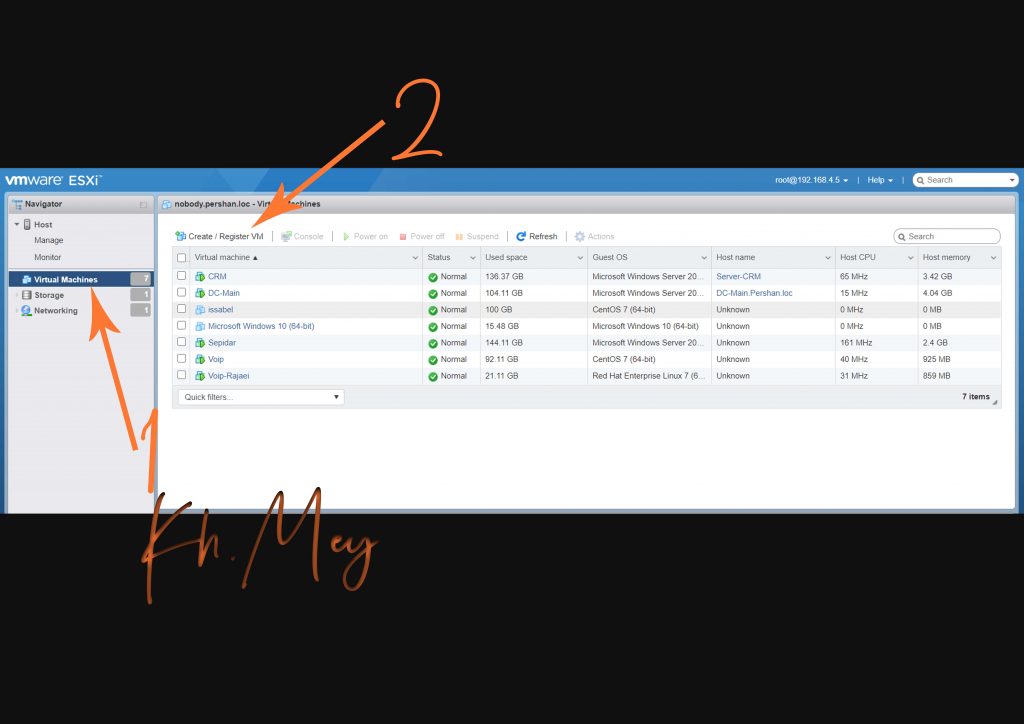The height and width of the screenshot is (724, 1024).
Task: Select Storage in the Navigator
Action: point(49,295)
